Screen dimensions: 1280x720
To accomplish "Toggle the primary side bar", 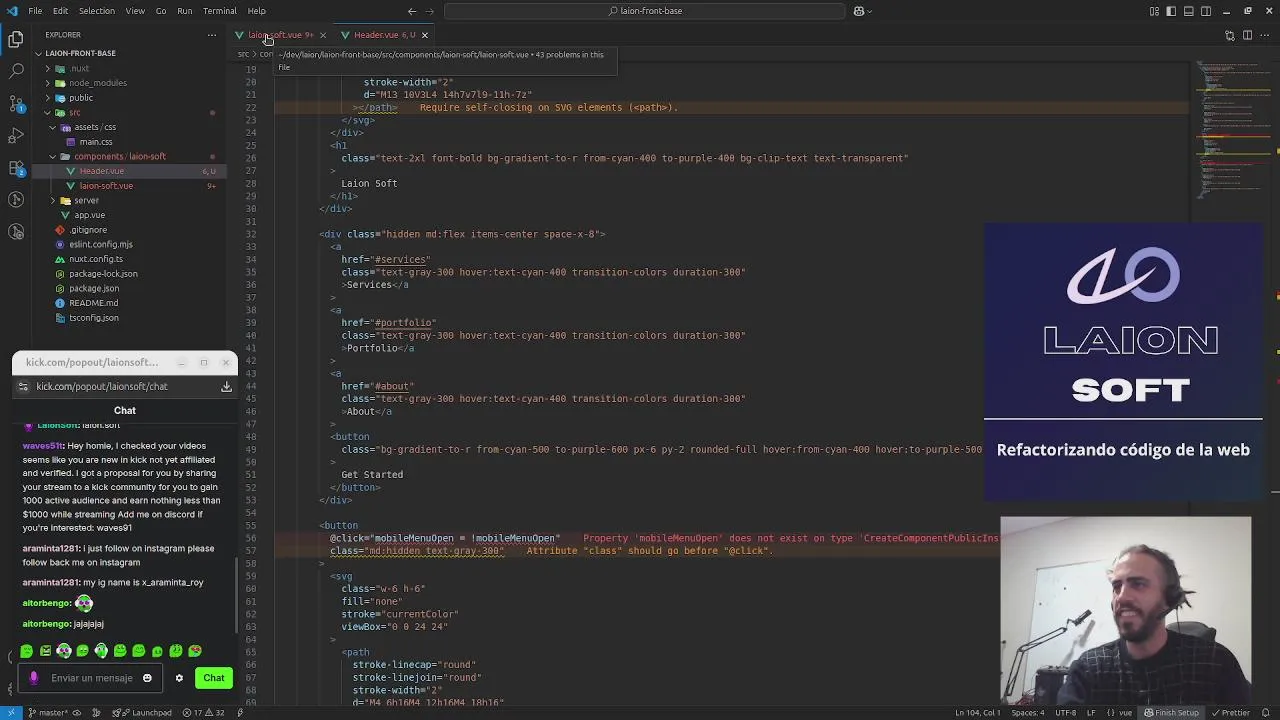I will 1172,11.
